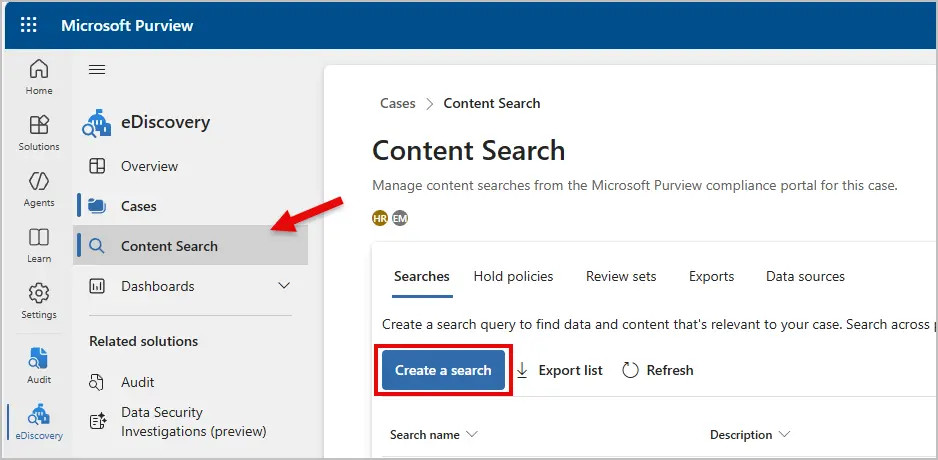The width and height of the screenshot is (938, 460).
Task: Expand the Dashboards menu chevron
Action: (x=285, y=286)
